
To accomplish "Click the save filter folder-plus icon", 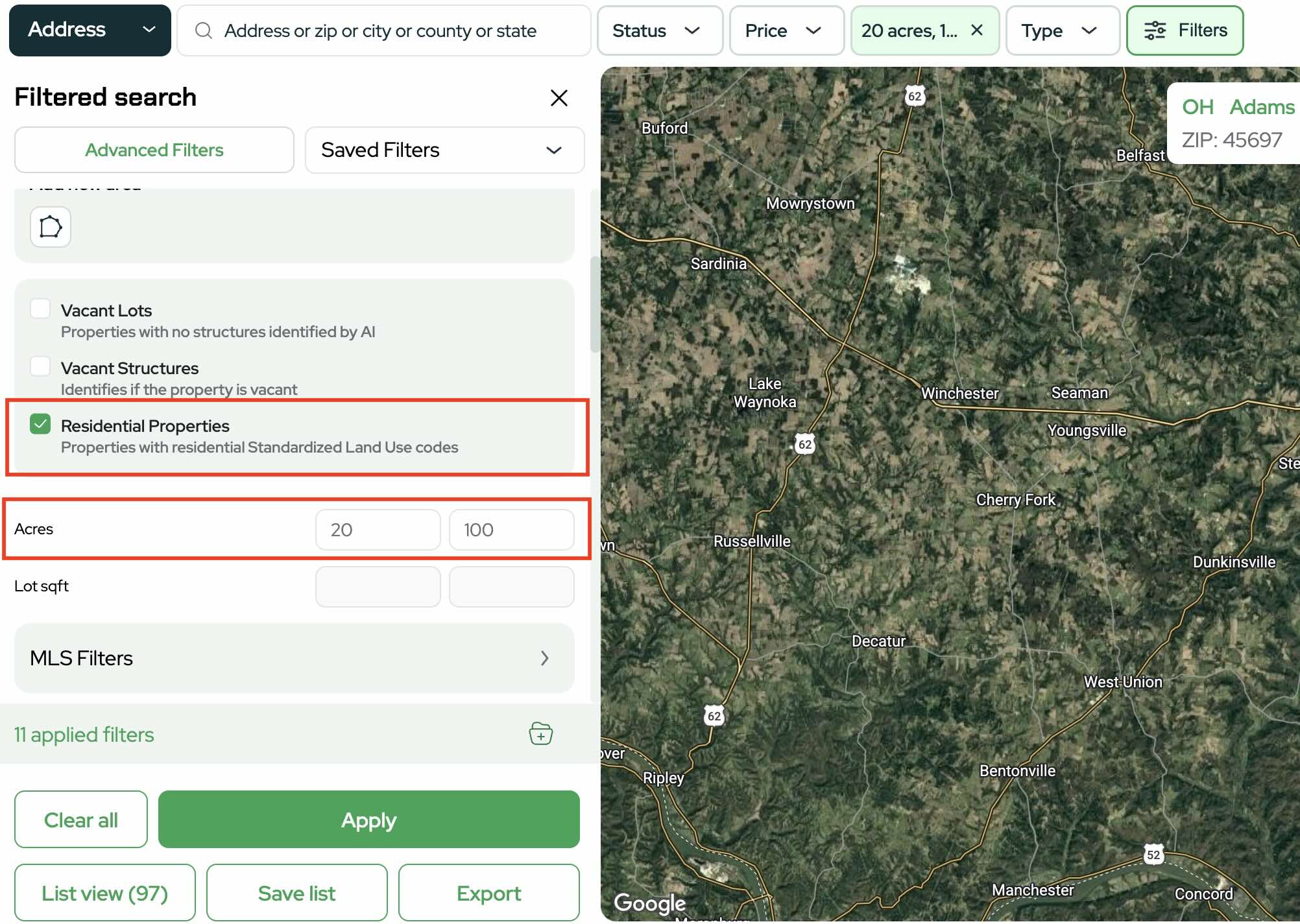I will coord(540,733).
